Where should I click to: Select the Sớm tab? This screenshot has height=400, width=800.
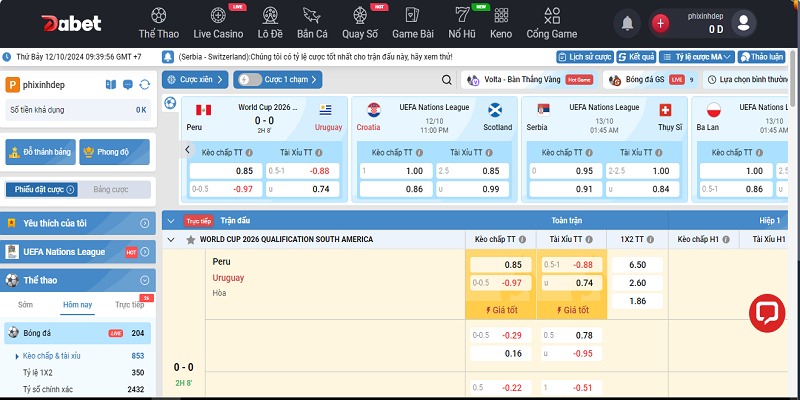(25, 305)
